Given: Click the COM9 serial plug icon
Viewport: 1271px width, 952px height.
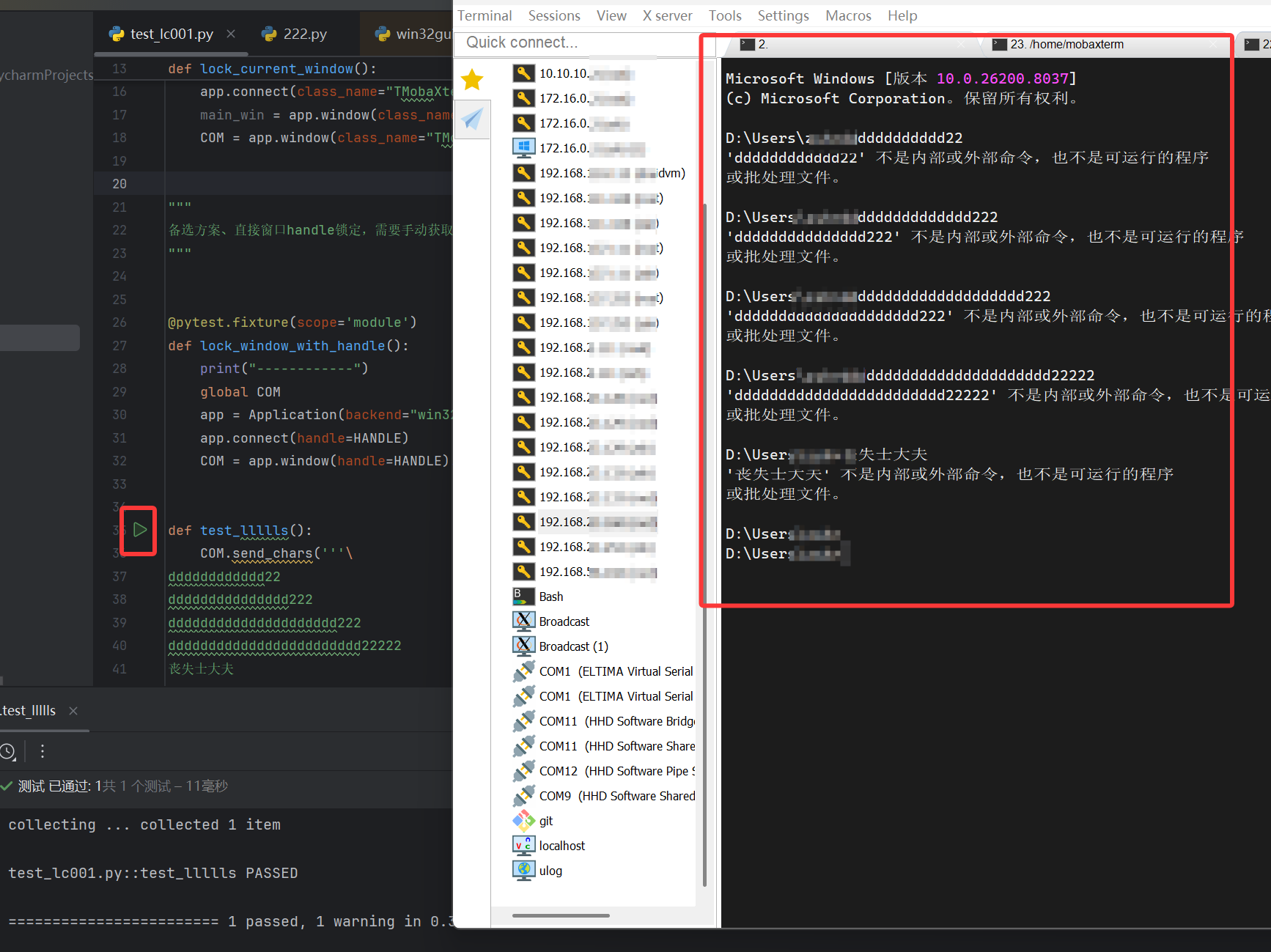Looking at the screenshot, I should [523, 796].
